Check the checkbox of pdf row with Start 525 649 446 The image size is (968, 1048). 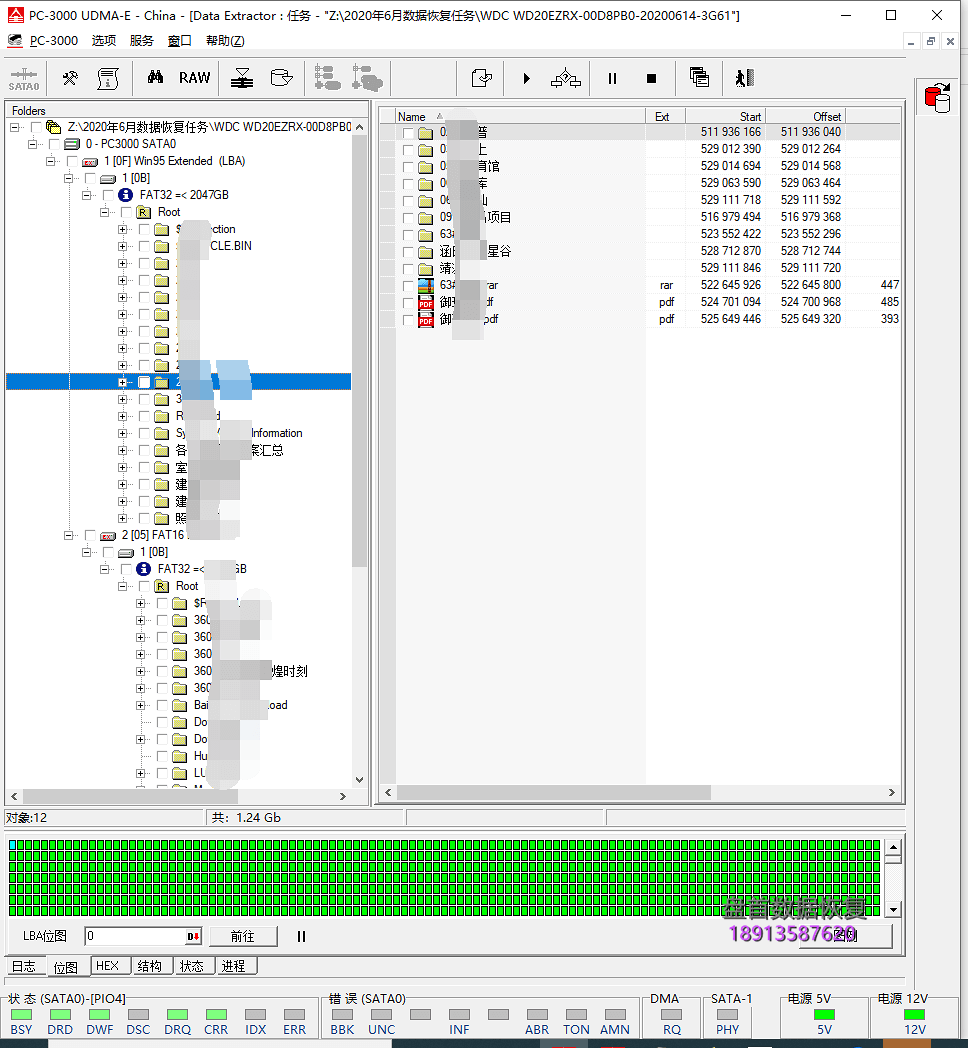click(408, 320)
